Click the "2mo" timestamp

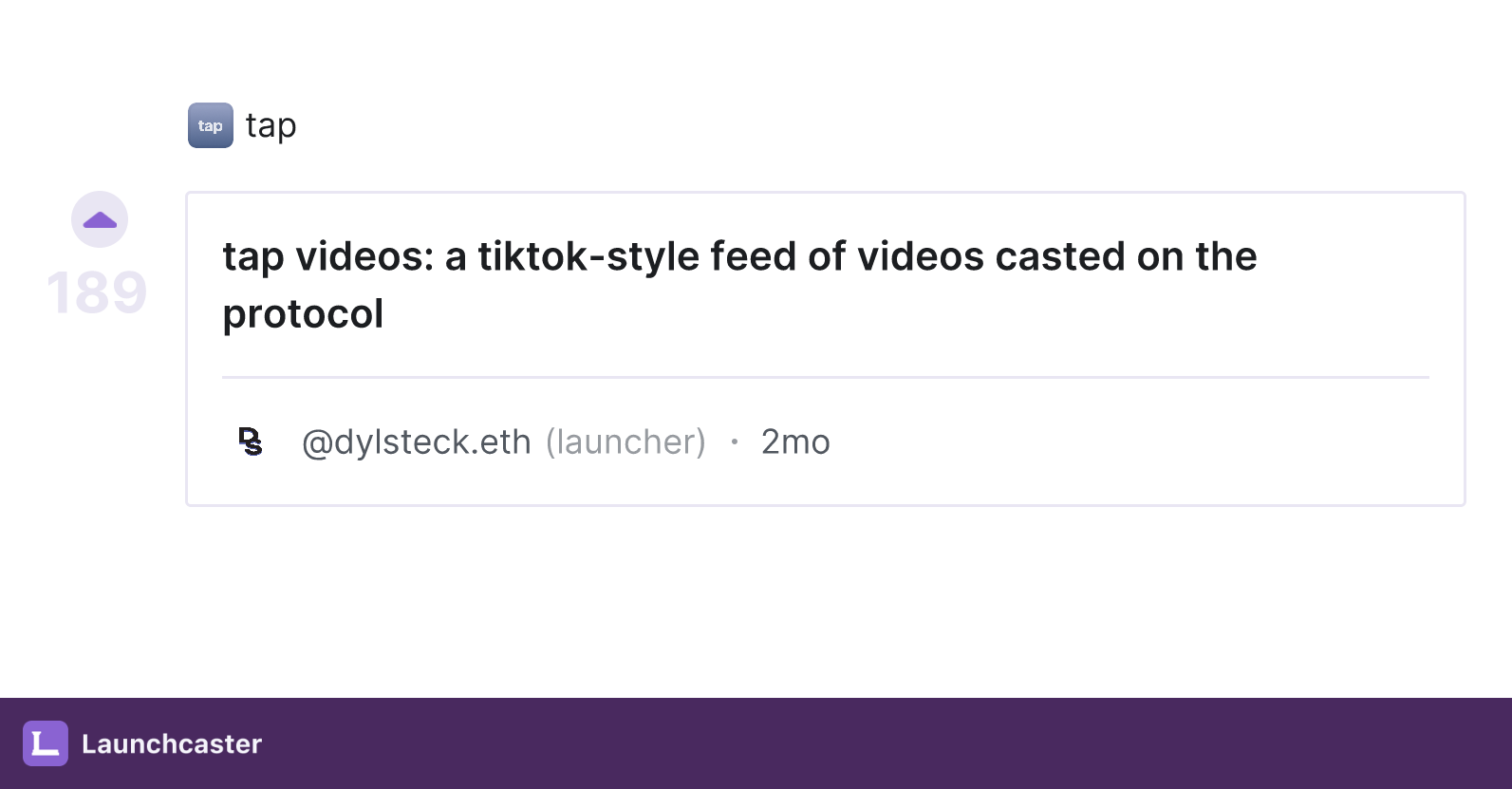click(795, 441)
